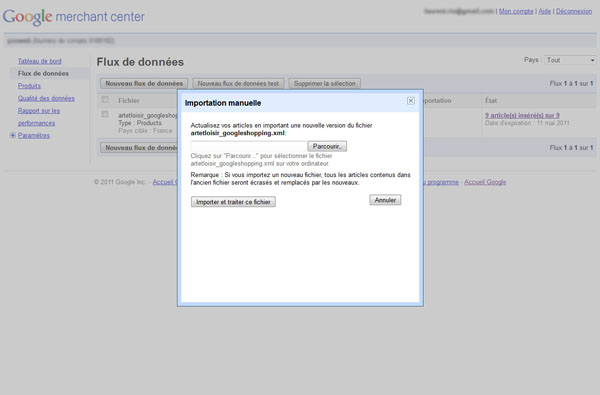Click the Importation manuelle dialog title
The width and height of the screenshot is (600, 395).
pyautogui.click(x=223, y=103)
